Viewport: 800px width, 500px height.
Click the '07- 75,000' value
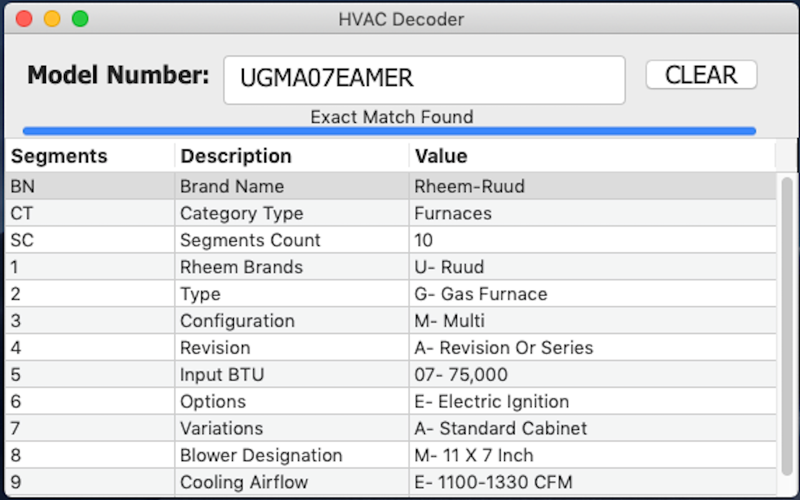click(x=461, y=374)
